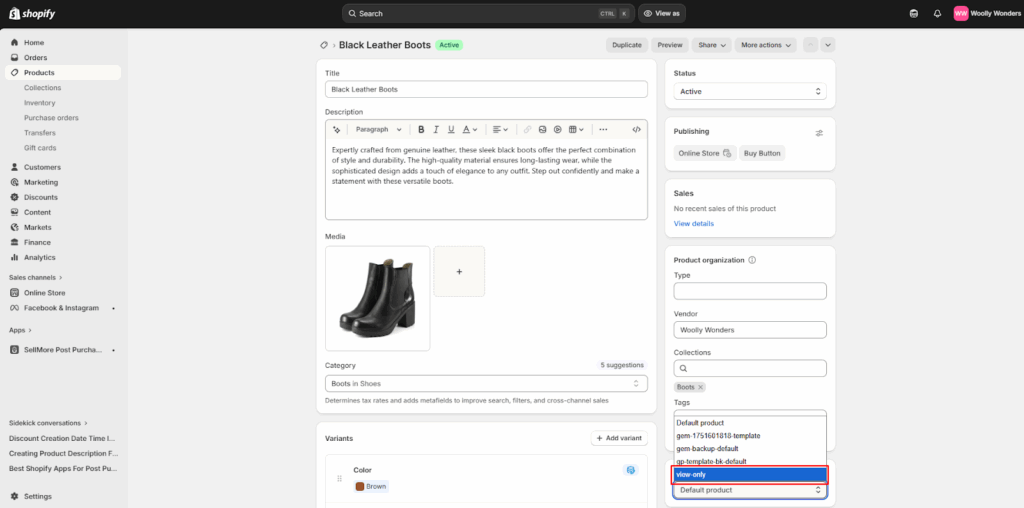Insert image using description toolbar icon
Image resolution: width=1024 pixels, height=508 pixels.
click(x=542, y=129)
